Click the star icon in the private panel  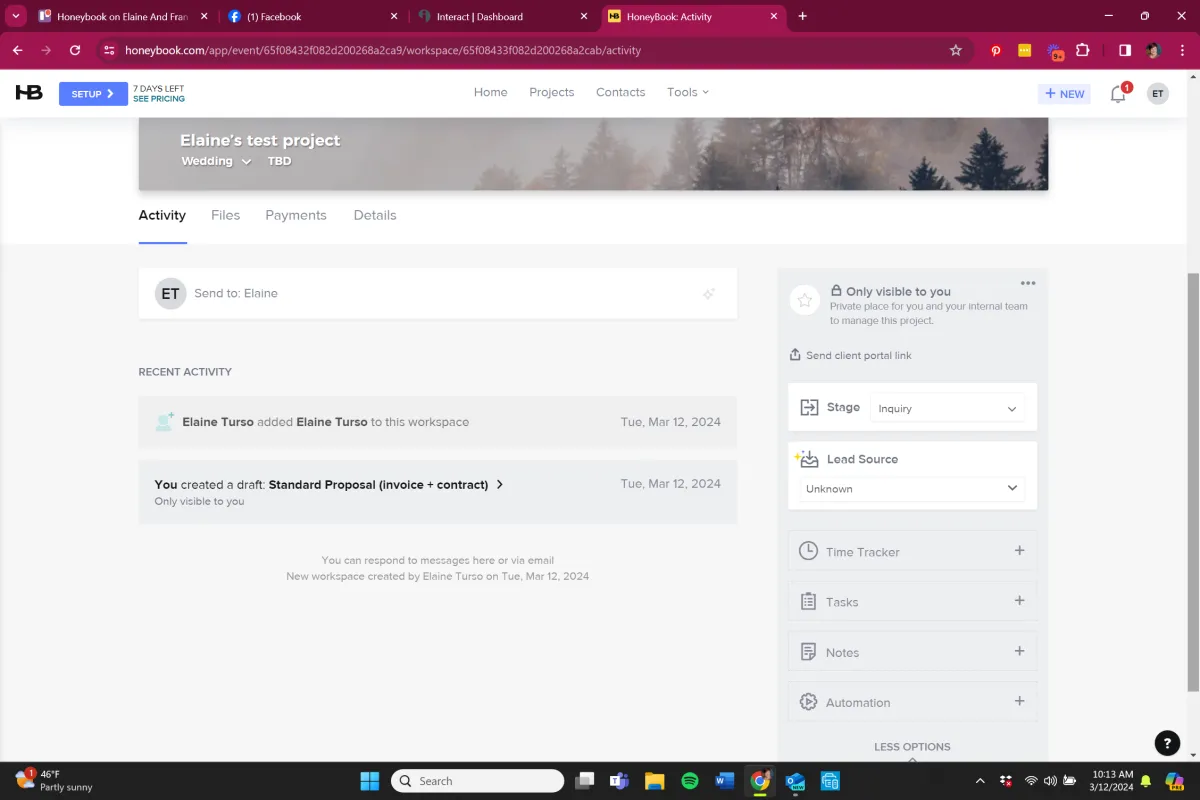[805, 300]
